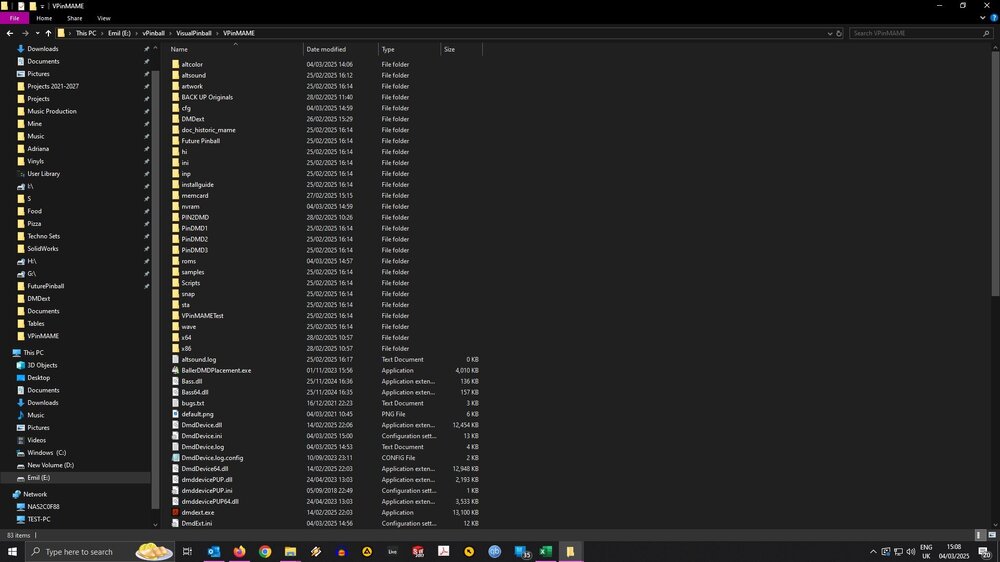Open Techno Sets in Quick access
This screenshot has width=1000, height=562.
coord(43,236)
